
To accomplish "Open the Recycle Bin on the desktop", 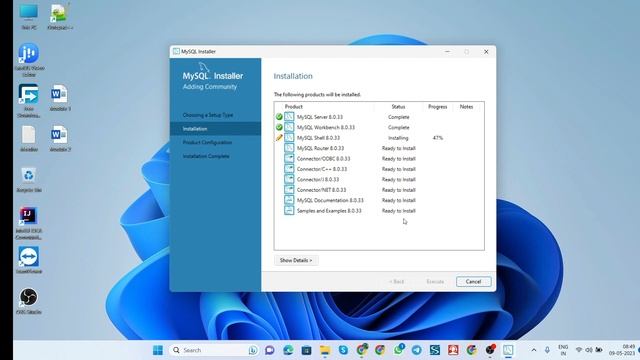I will tap(29, 179).
